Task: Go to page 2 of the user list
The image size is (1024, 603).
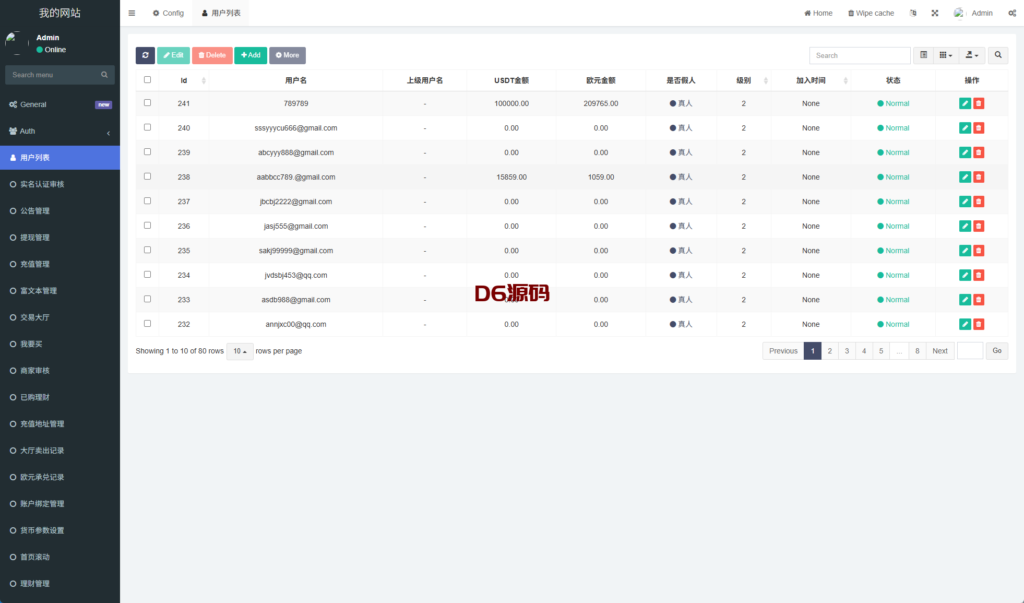Action: (829, 351)
